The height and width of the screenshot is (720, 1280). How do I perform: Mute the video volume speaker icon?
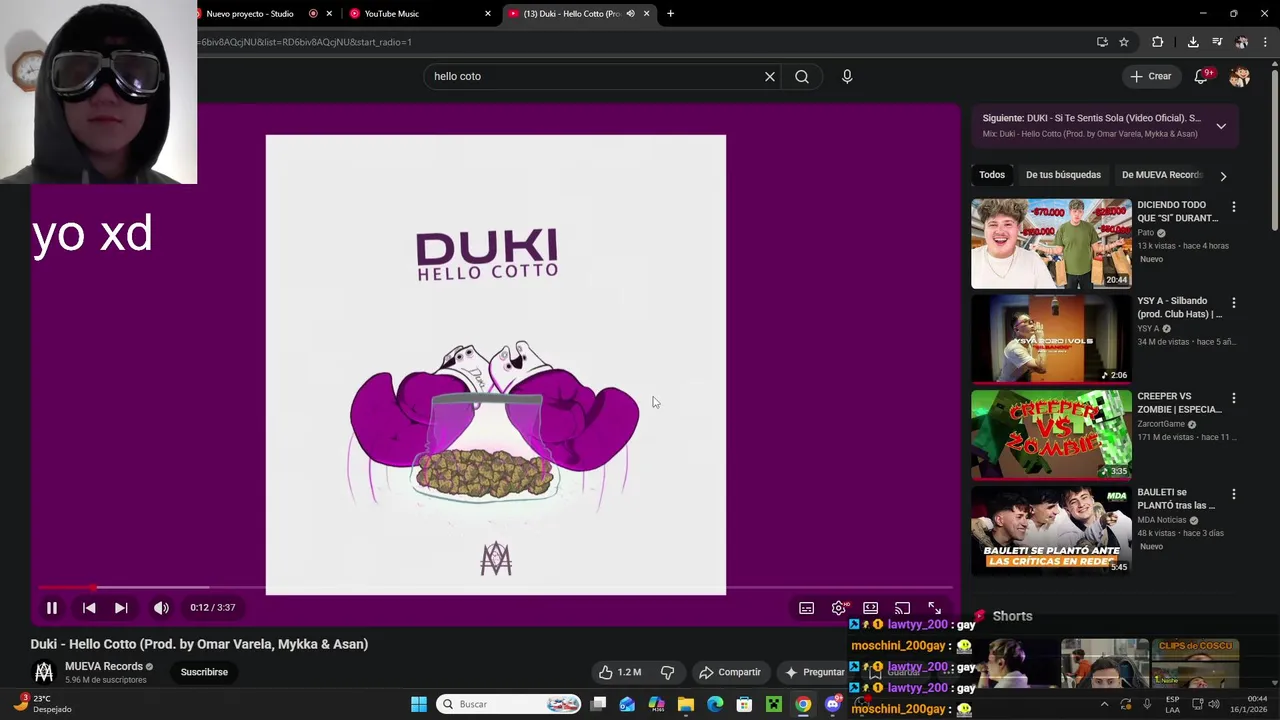point(161,607)
